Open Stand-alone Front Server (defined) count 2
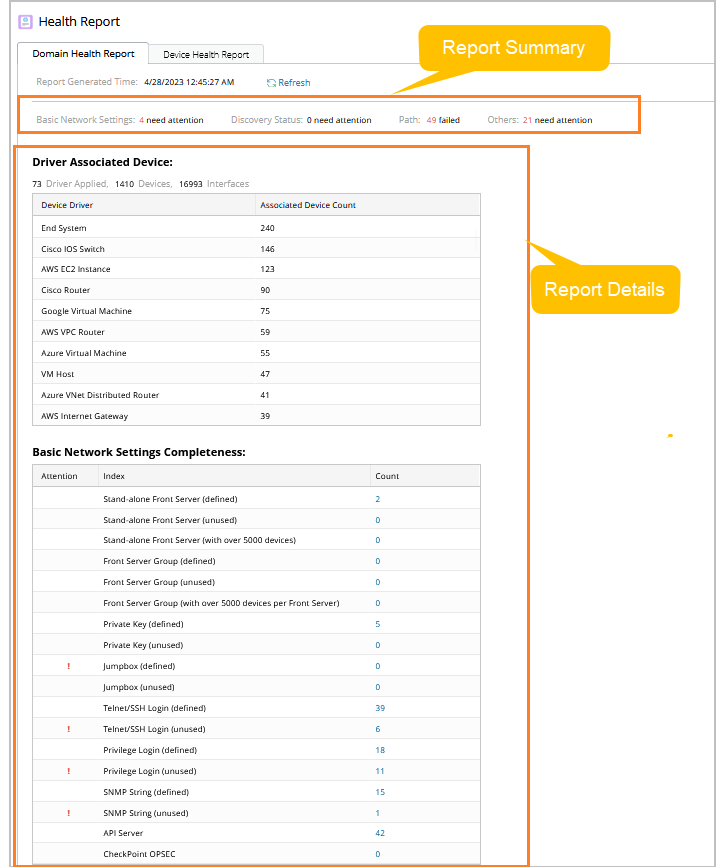Screen dimensions: 716x867 (377, 498)
